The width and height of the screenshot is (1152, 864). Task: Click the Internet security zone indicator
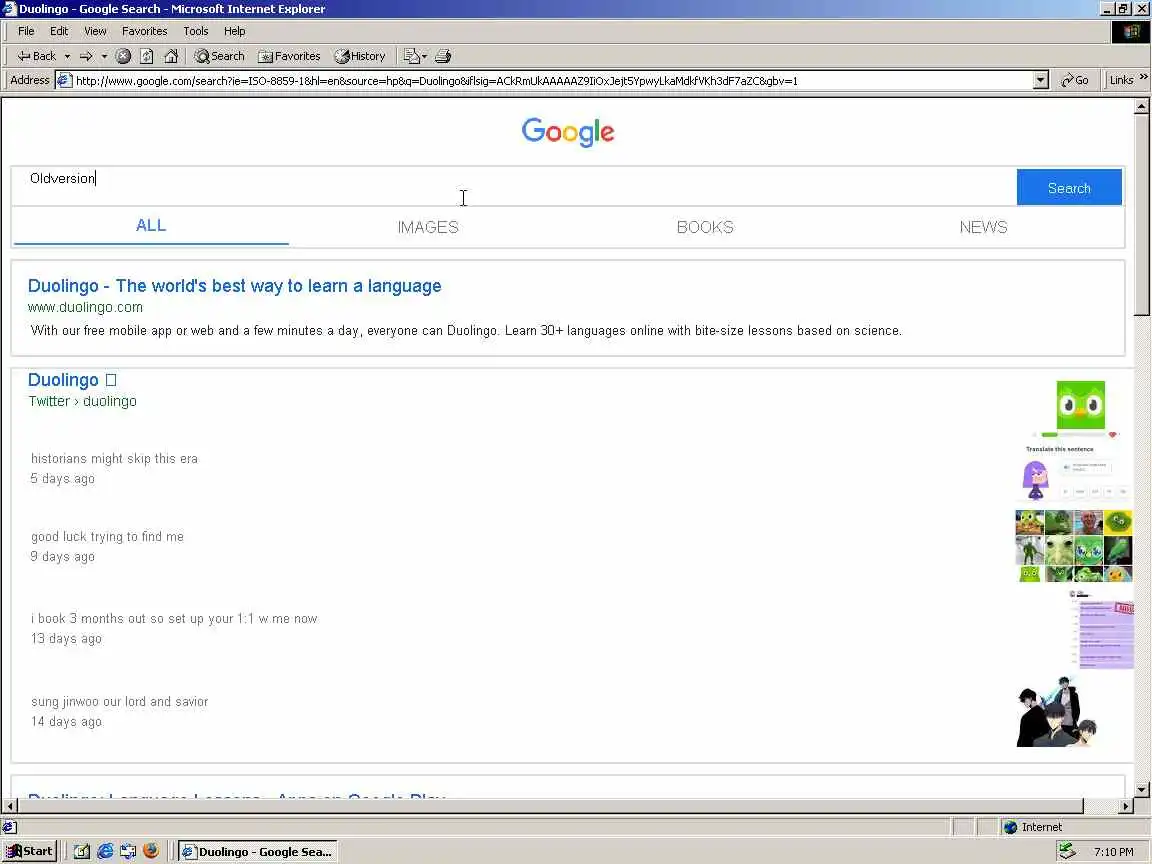(x=1033, y=827)
